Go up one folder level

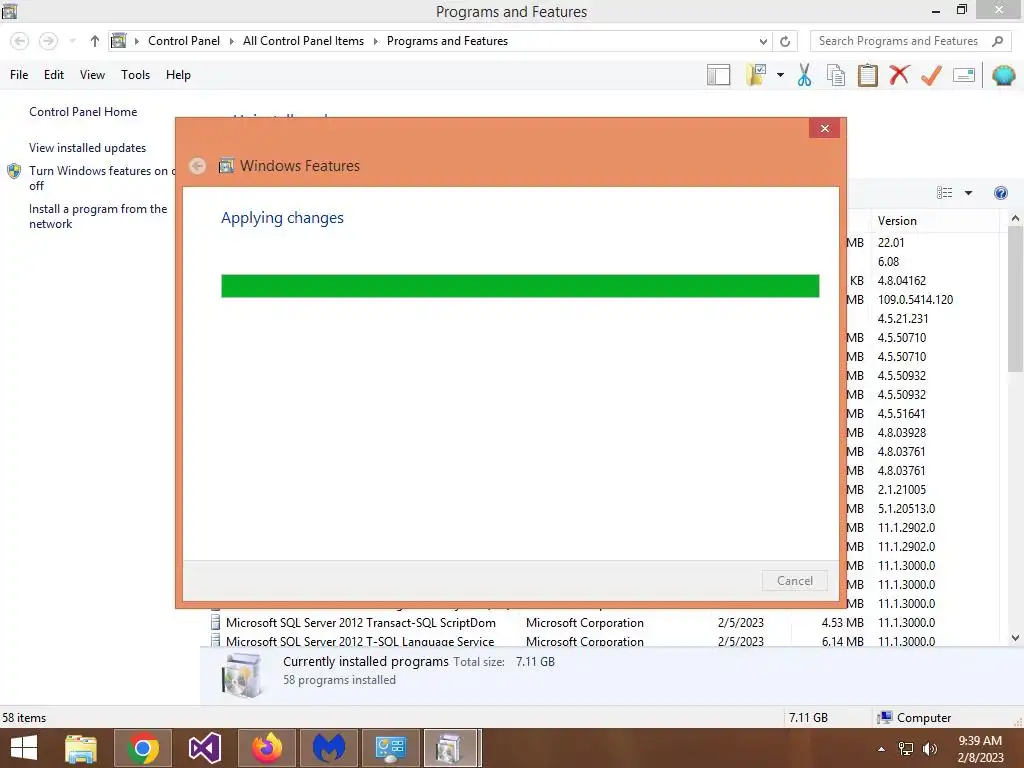[x=95, y=41]
